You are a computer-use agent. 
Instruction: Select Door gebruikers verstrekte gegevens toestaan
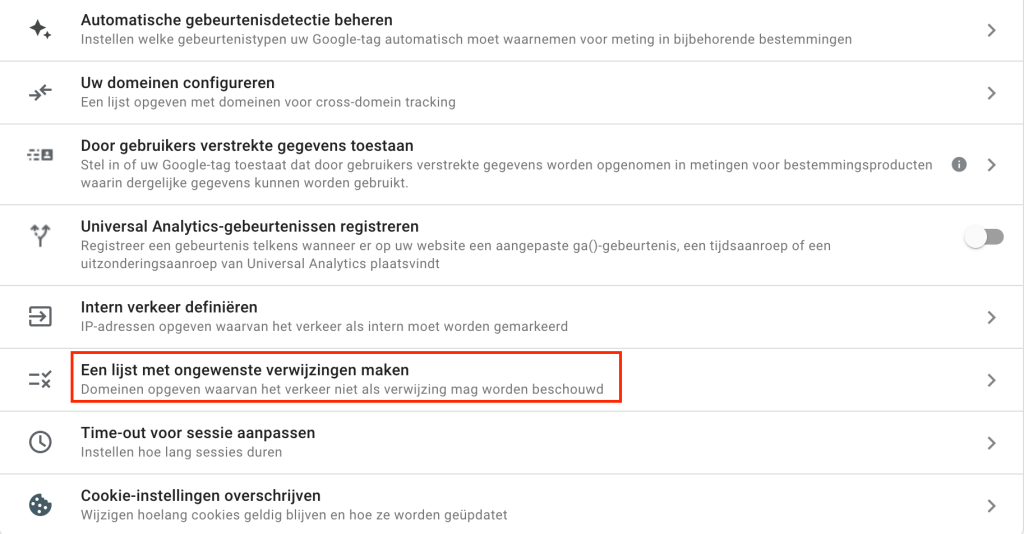[247, 146]
